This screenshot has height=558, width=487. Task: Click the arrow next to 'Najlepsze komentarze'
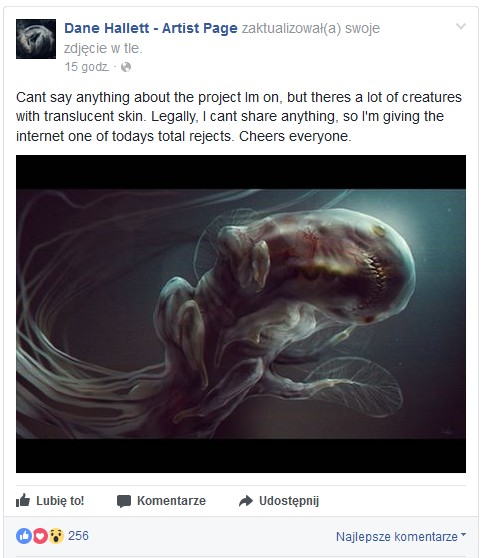pyautogui.click(x=463, y=535)
